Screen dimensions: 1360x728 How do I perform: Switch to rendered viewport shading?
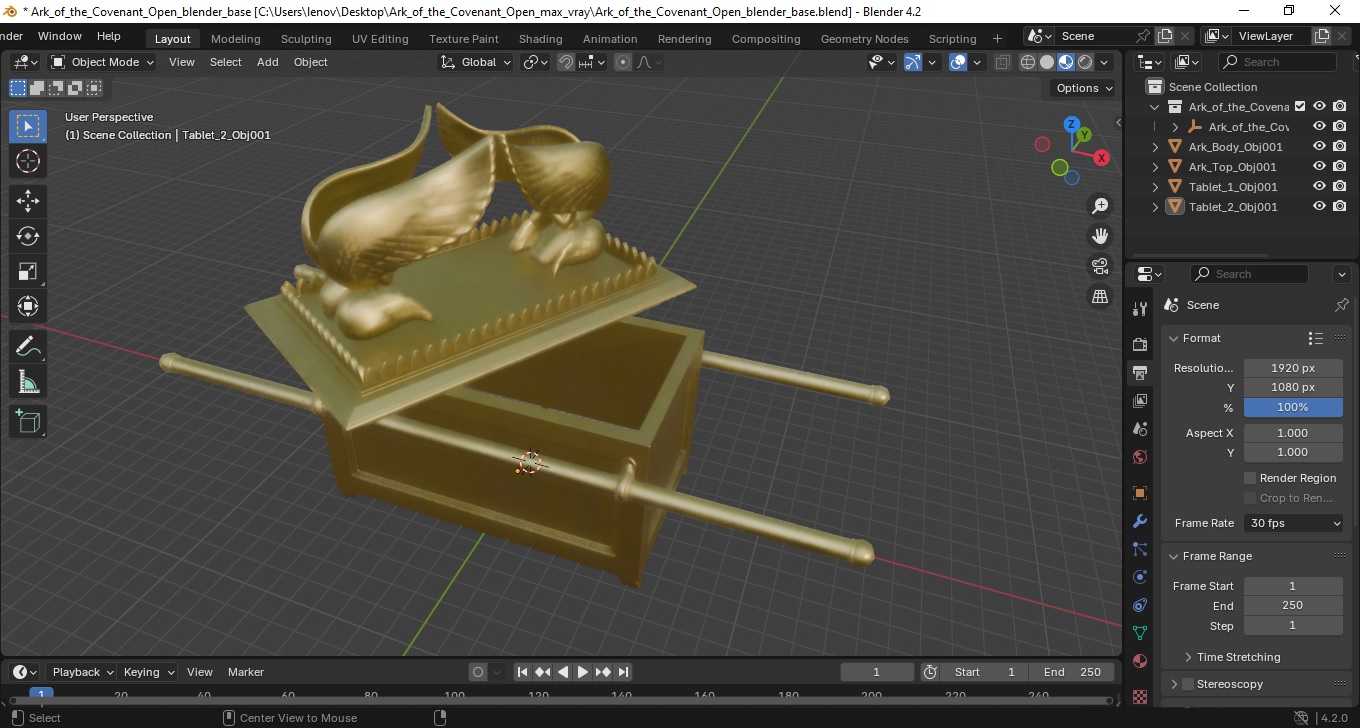coord(1085,62)
